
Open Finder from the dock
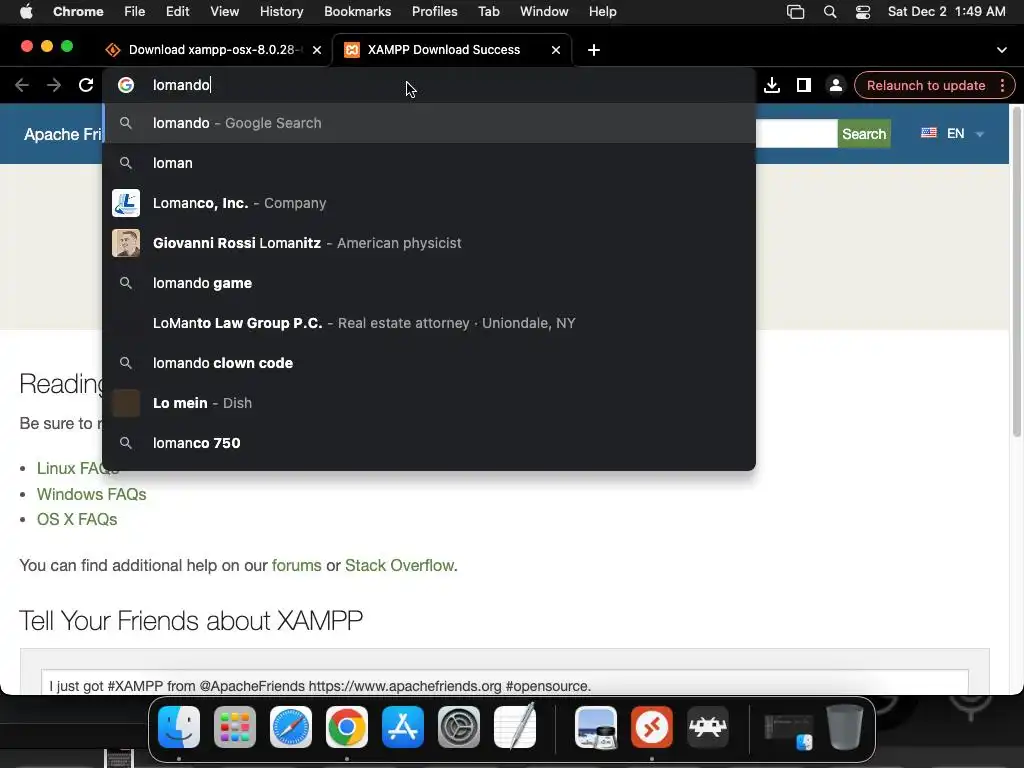(179, 727)
